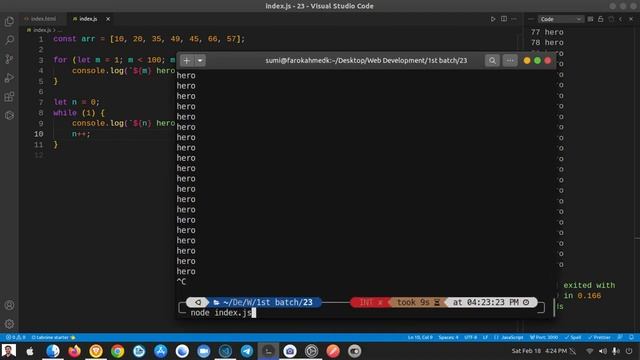Open the App Store-style dock icon
Image resolution: width=640 pixels, height=360 pixels.
pyautogui.click(x=160, y=351)
